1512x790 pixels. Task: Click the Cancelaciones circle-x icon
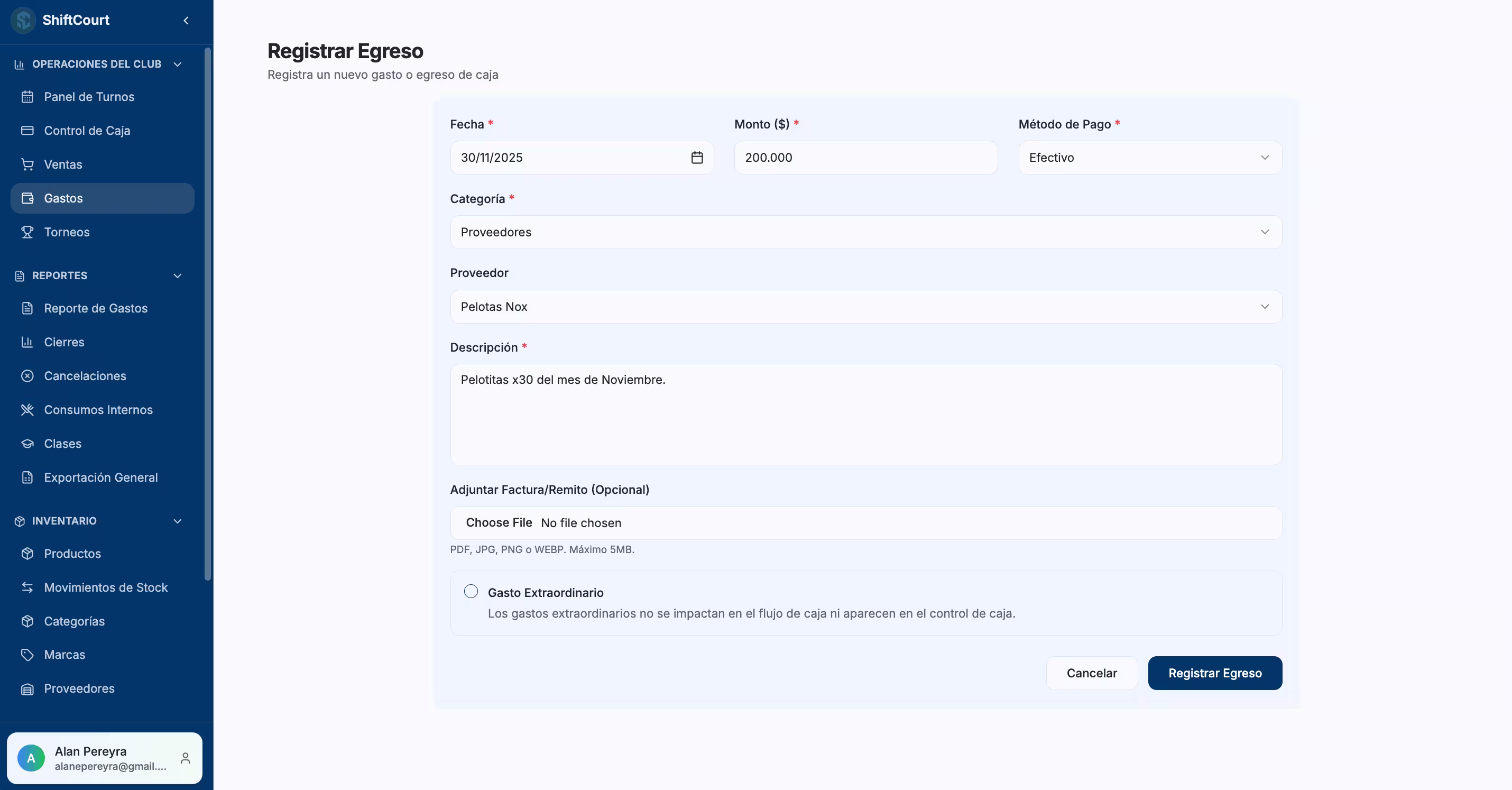tap(27, 375)
